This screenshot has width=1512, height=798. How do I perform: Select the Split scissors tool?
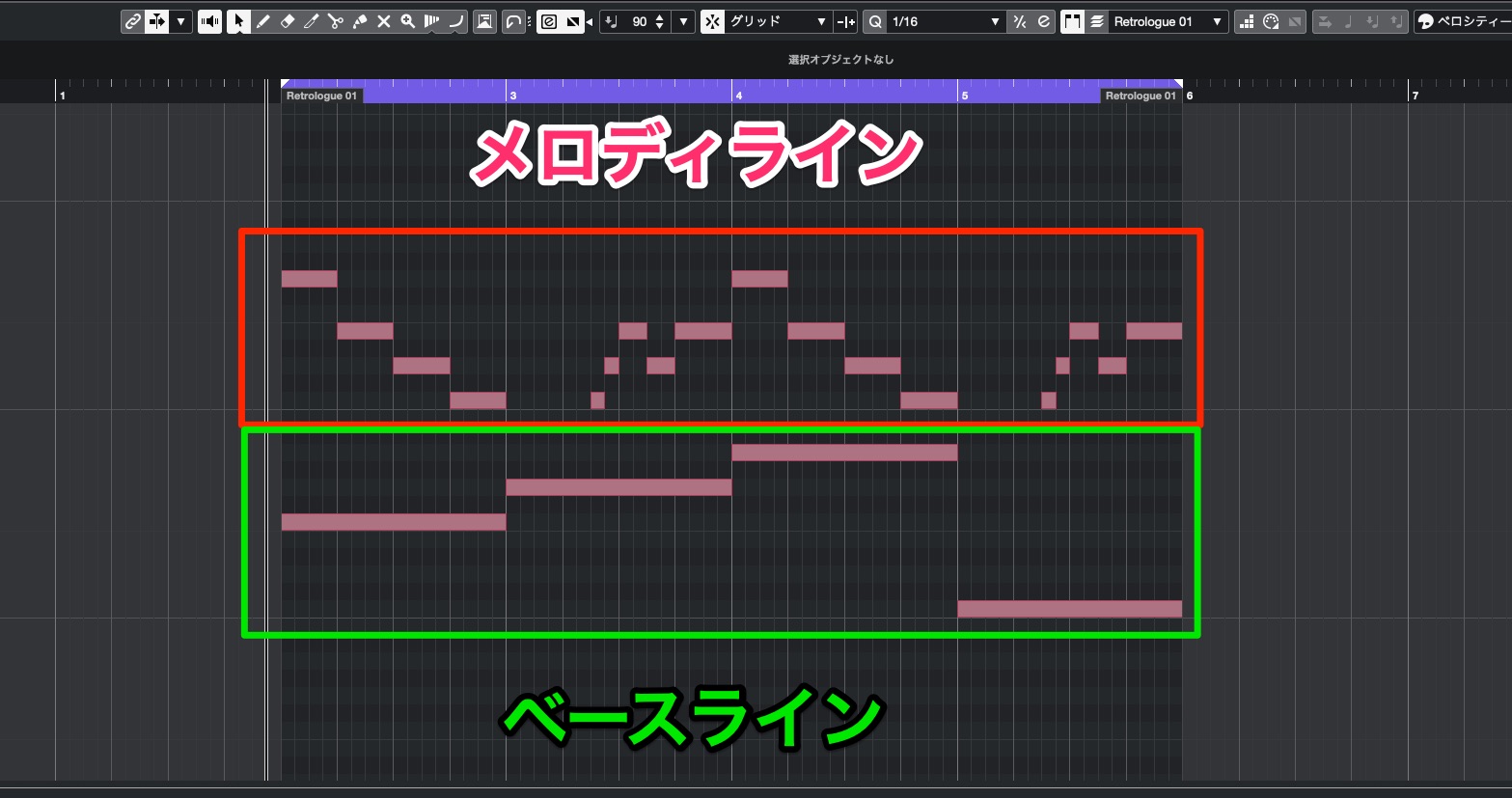tap(335, 21)
